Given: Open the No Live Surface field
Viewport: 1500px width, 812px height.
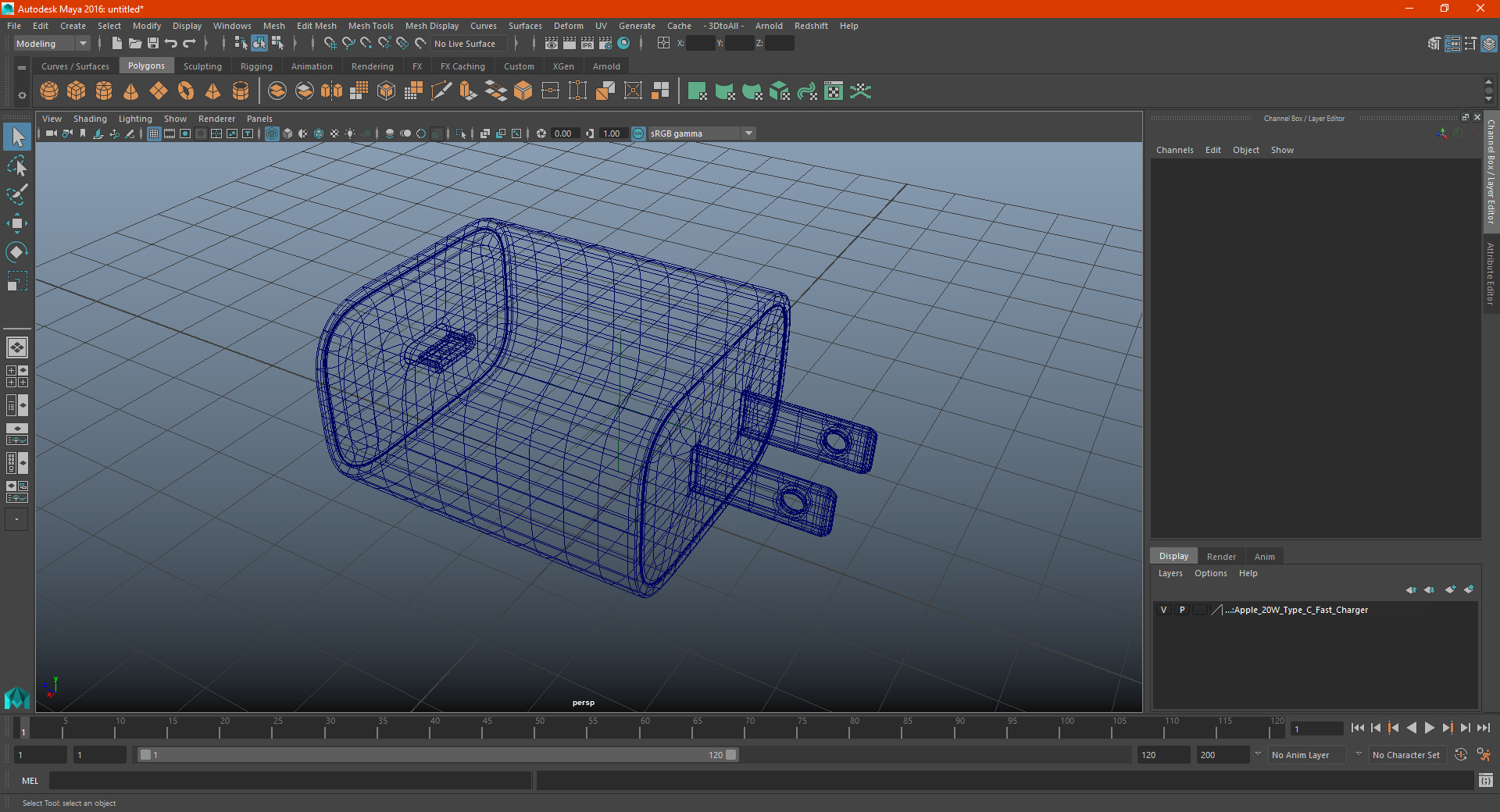Looking at the screenshot, I should [470, 44].
